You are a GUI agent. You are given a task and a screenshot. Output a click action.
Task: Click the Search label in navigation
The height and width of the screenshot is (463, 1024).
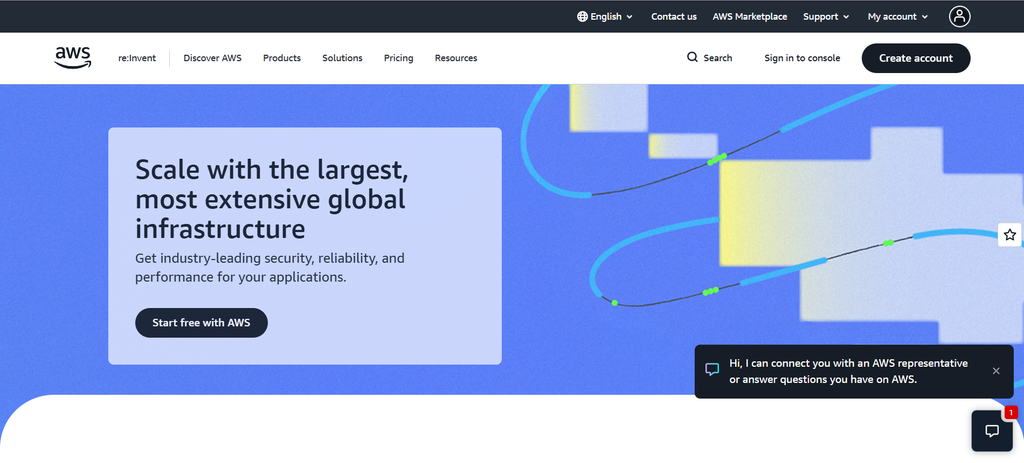pyautogui.click(x=718, y=57)
